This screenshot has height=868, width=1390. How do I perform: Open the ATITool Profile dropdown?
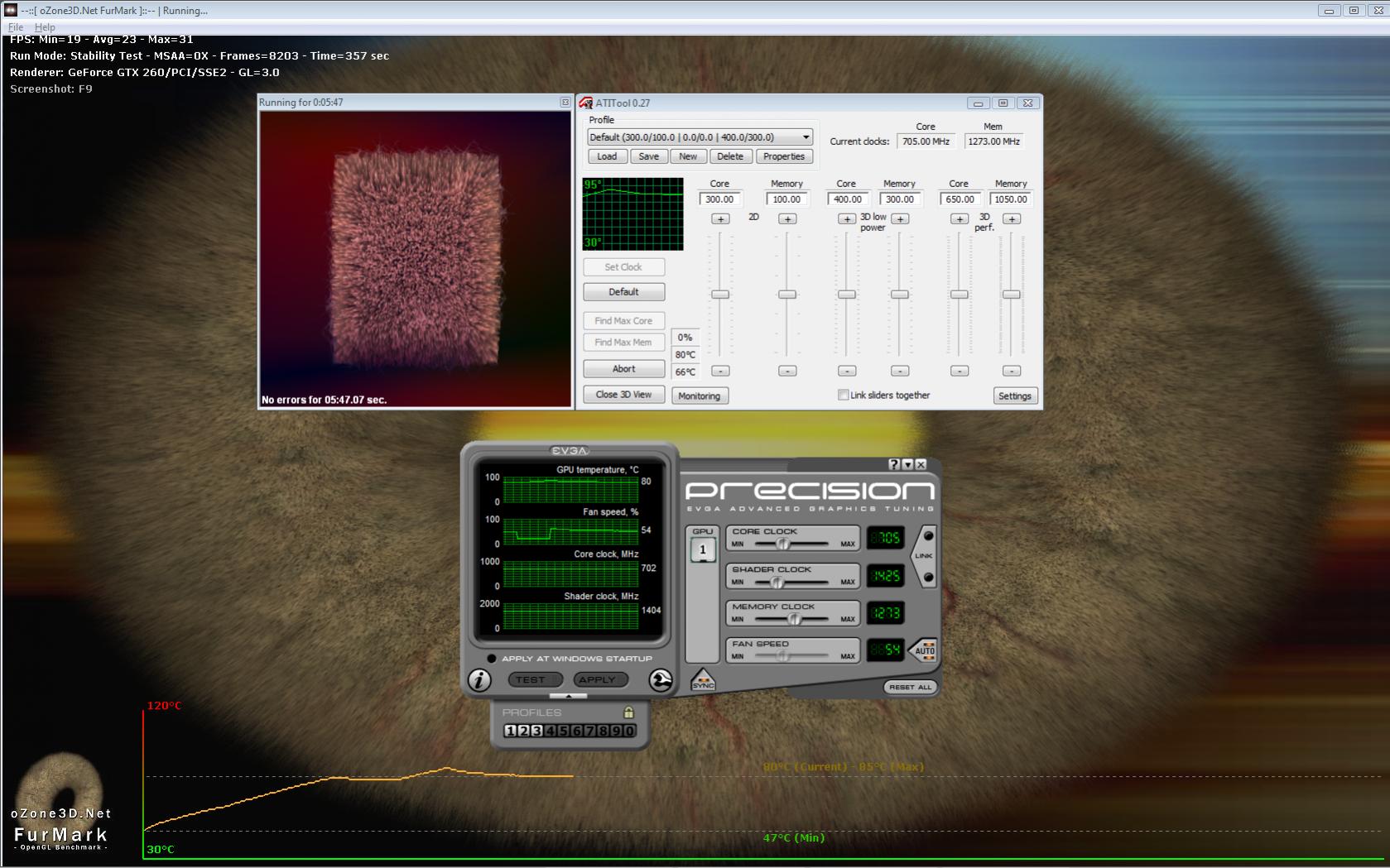click(x=806, y=137)
